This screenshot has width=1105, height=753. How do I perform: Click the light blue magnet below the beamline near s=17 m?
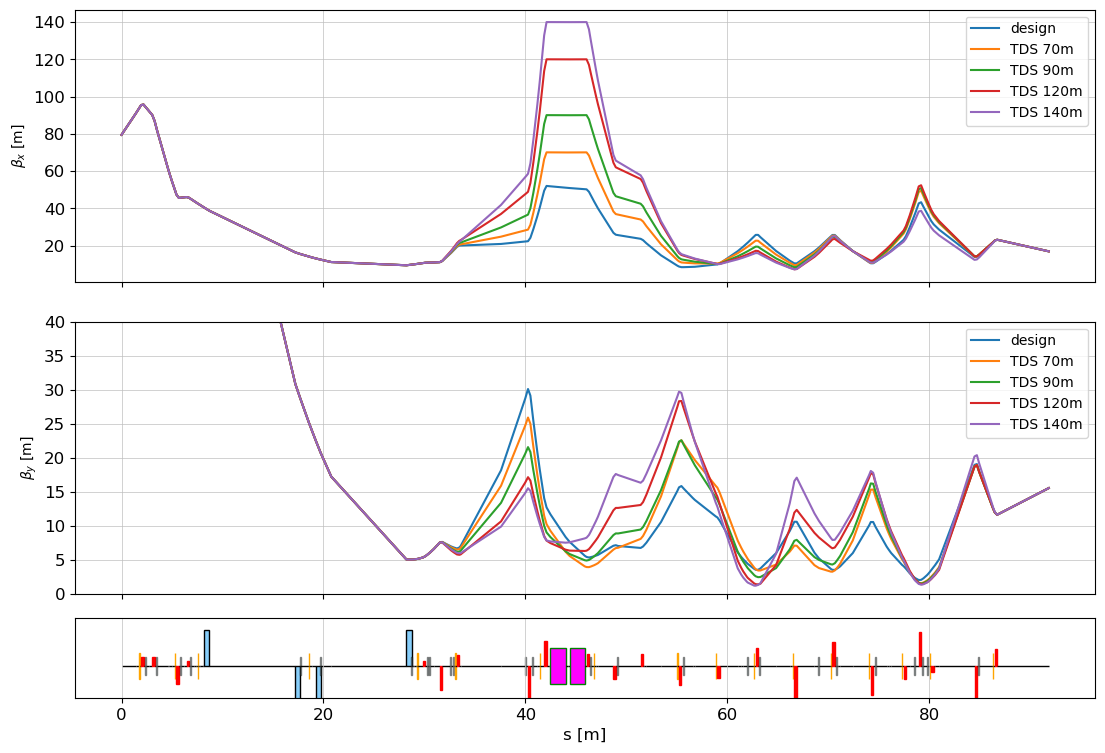[298, 682]
